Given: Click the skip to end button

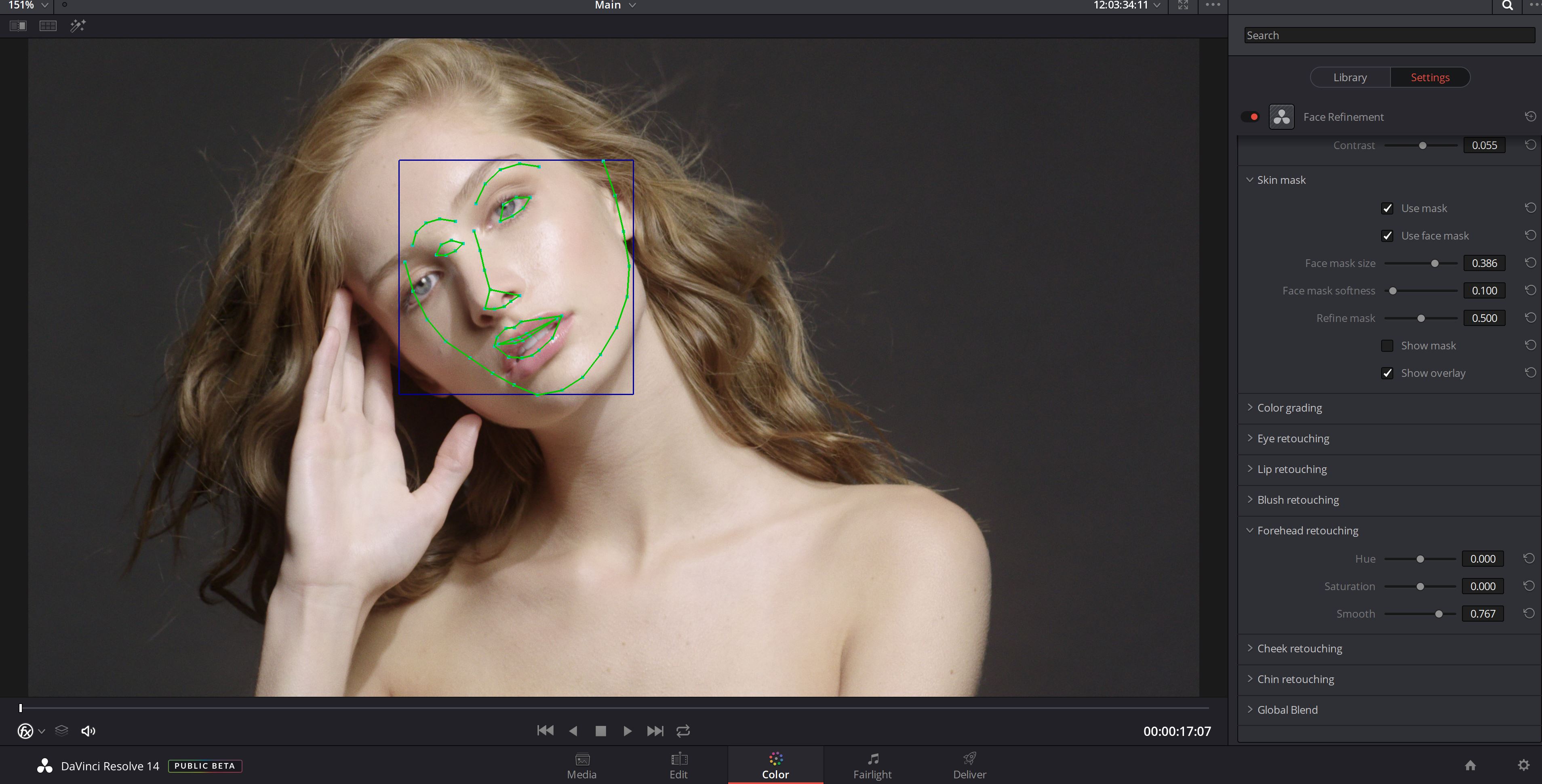Looking at the screenshot, I should (x=655, y=730).
